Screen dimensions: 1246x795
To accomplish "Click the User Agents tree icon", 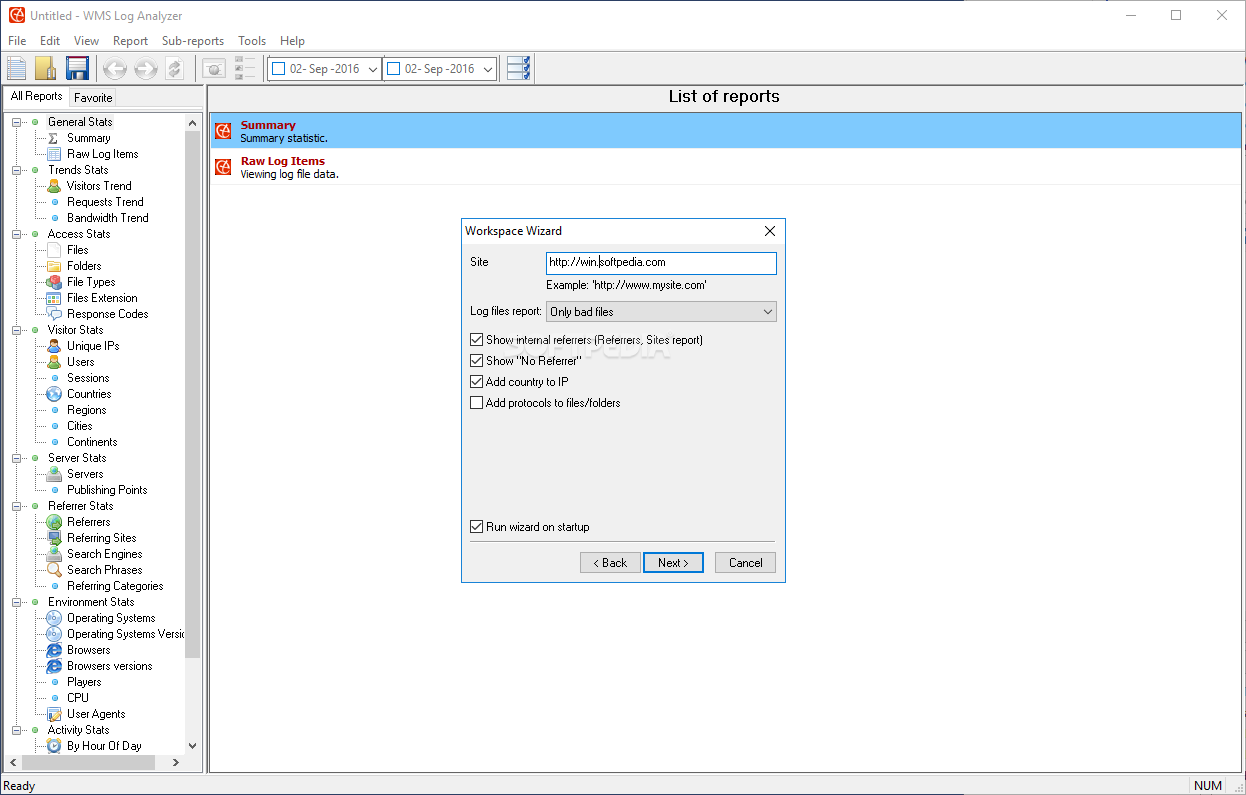I will [x=54, y=714].
